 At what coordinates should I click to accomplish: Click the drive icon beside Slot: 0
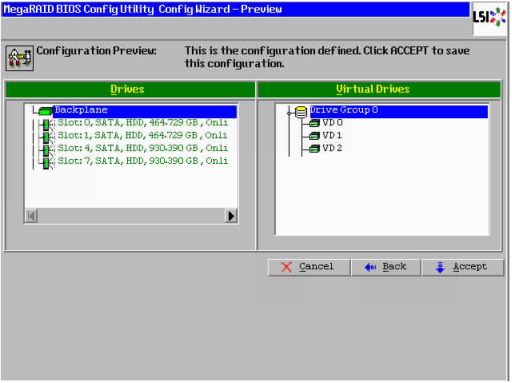tap(46, 124)
